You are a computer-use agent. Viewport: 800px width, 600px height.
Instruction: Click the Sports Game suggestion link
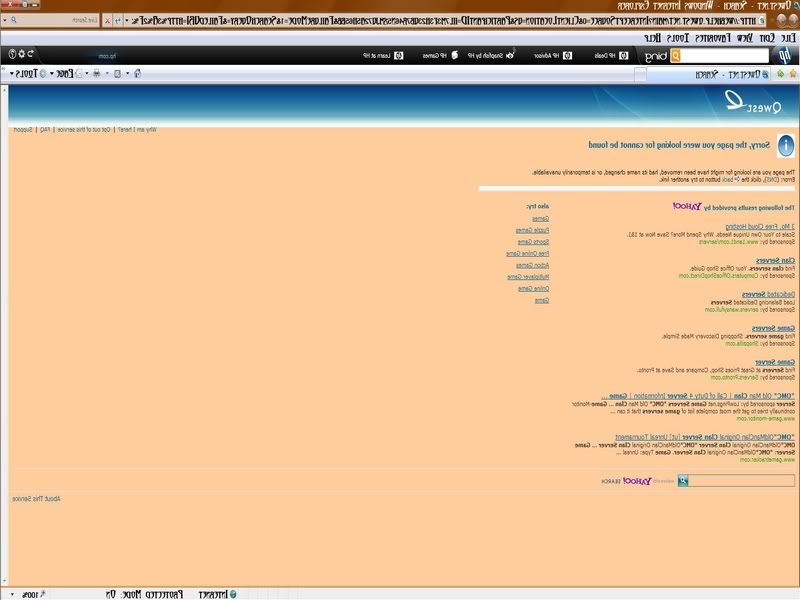point(533,242)
